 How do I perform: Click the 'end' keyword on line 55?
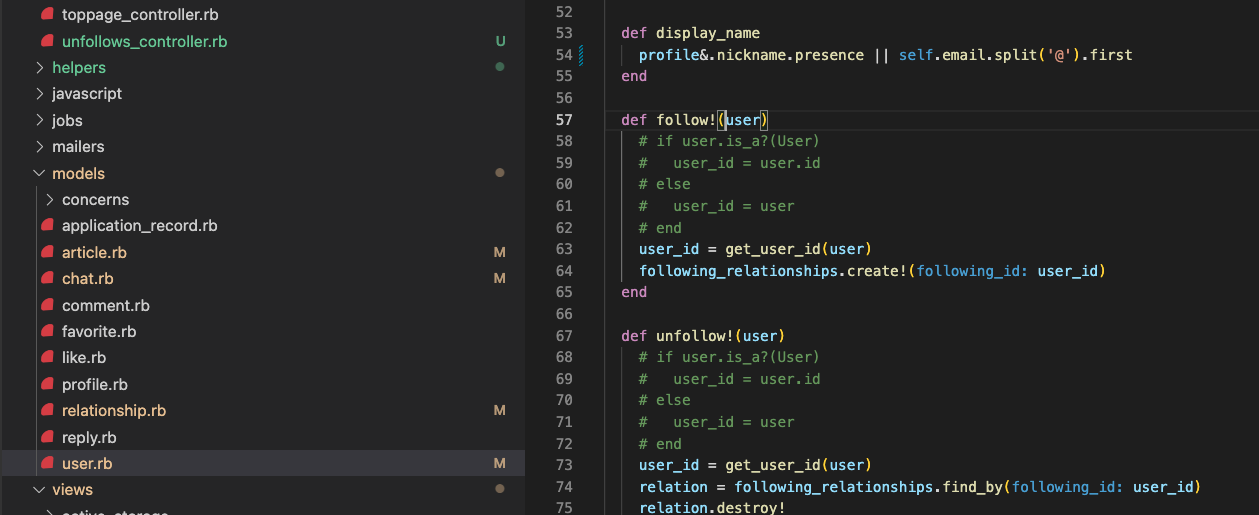coord(634,76)
